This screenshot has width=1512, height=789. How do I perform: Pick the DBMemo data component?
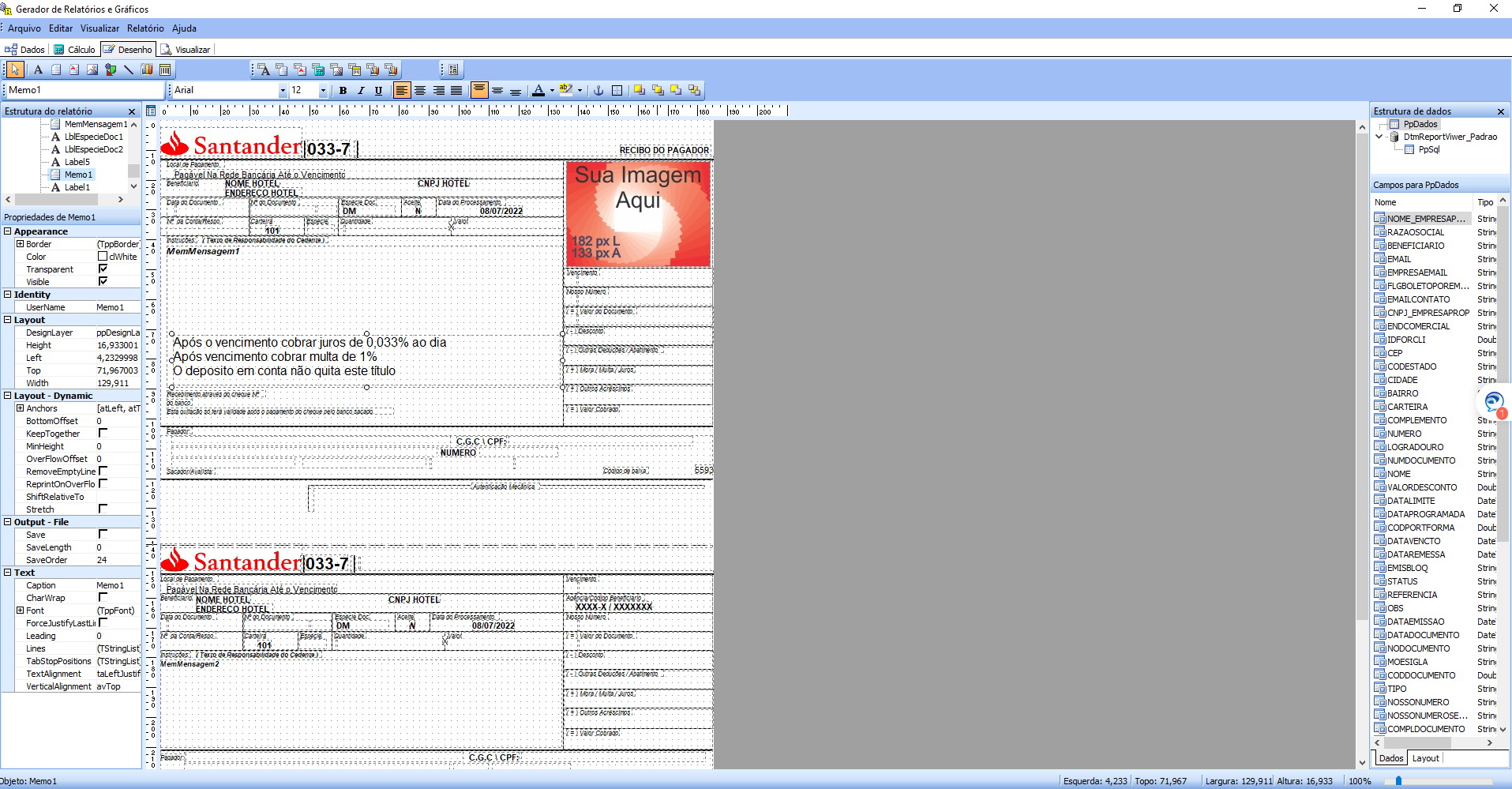tap(282, 70)
